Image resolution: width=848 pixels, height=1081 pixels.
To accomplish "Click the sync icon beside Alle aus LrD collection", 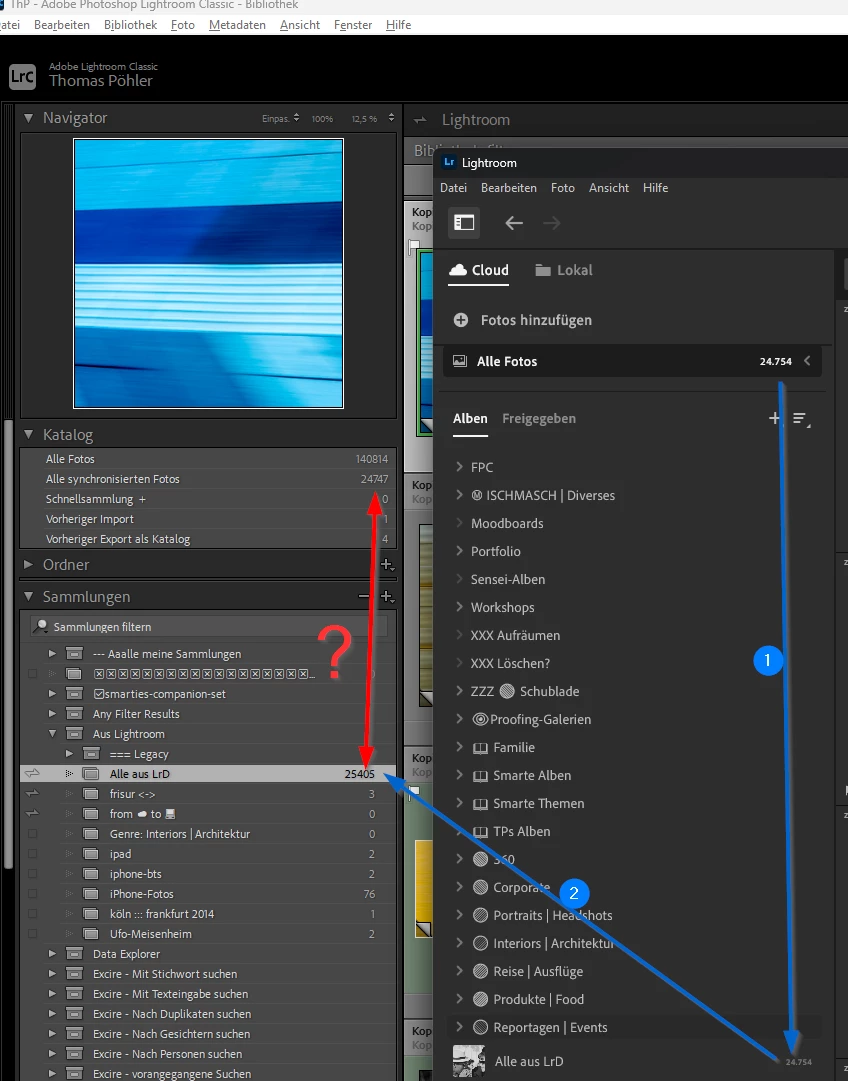I will point(32,774).
